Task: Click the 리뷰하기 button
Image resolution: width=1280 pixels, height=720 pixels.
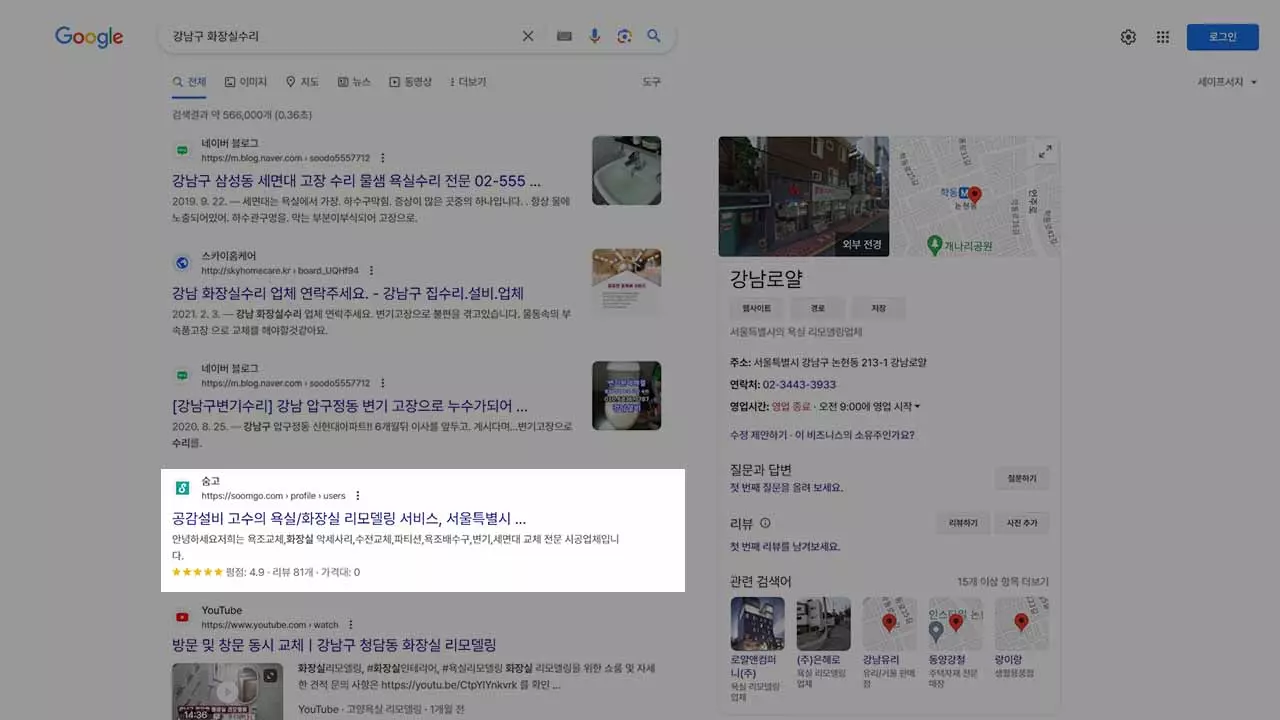Action: coord(963,523)
